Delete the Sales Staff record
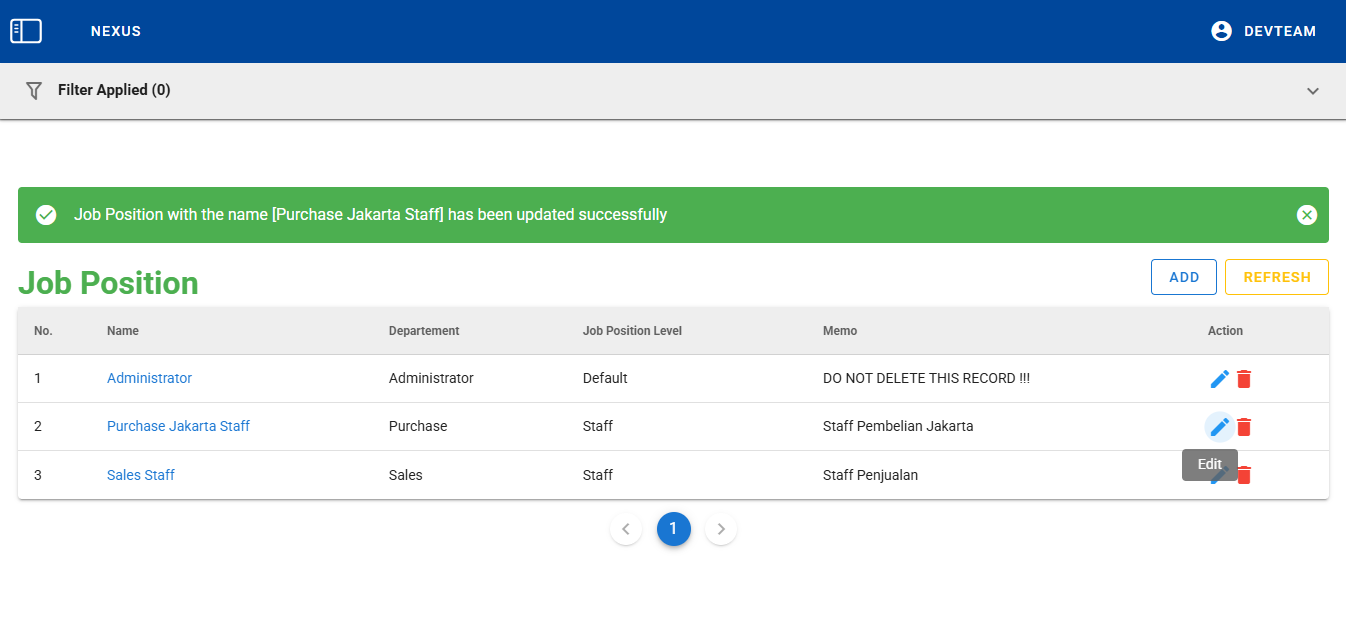Image resolution: width=1346 pixels, height=638 pixels. point(1244,476)
